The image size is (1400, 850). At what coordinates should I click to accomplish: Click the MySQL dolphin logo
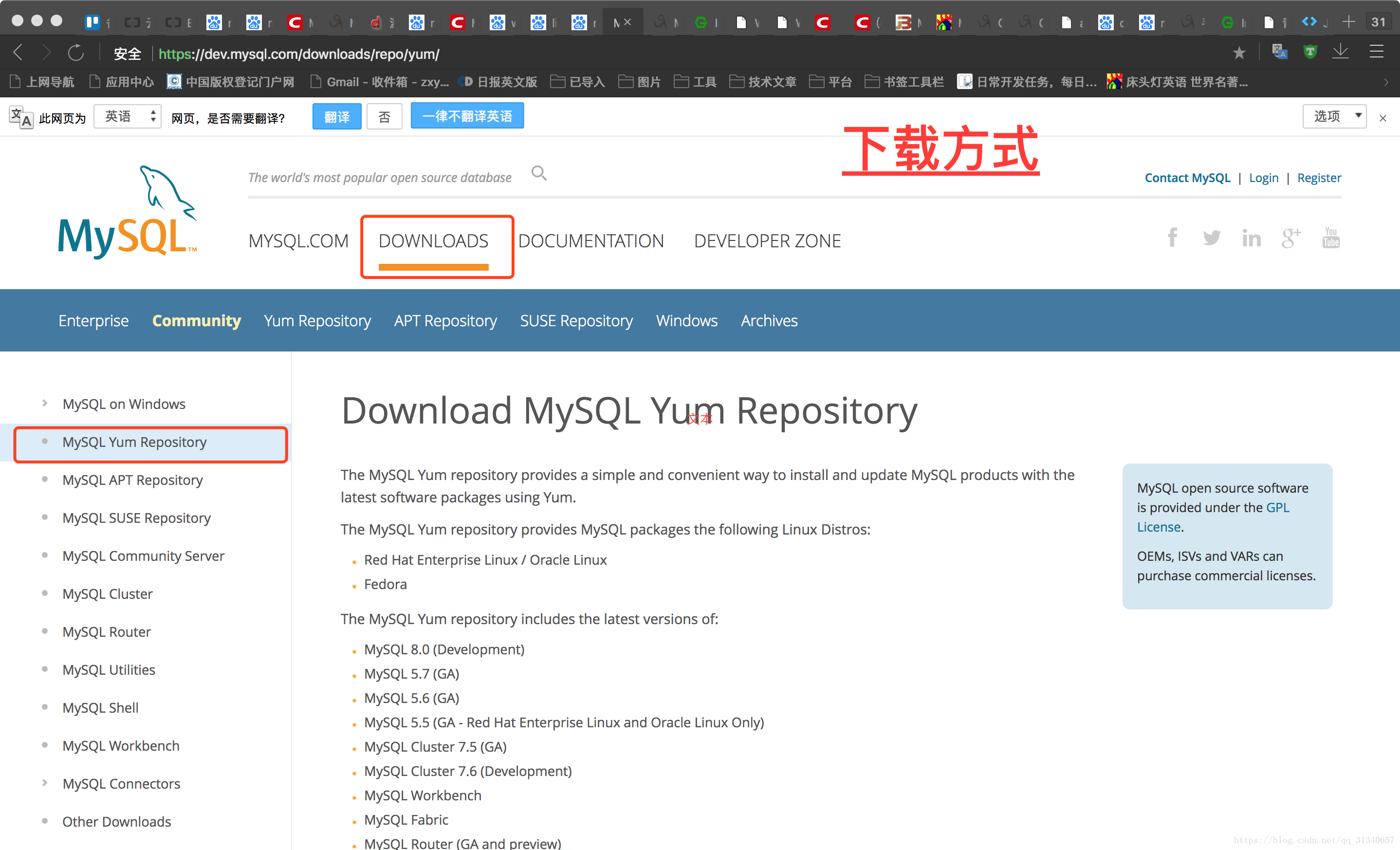(x=128, y=212)
